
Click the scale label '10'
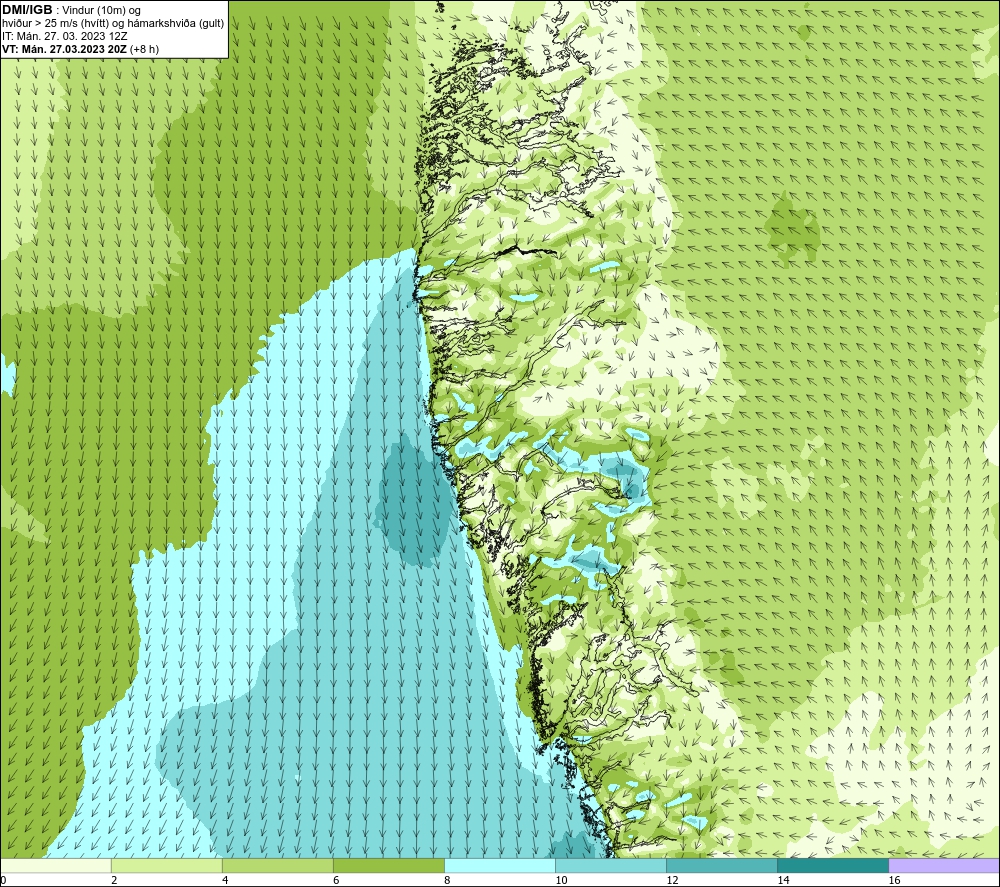click(x=561, y=881)
